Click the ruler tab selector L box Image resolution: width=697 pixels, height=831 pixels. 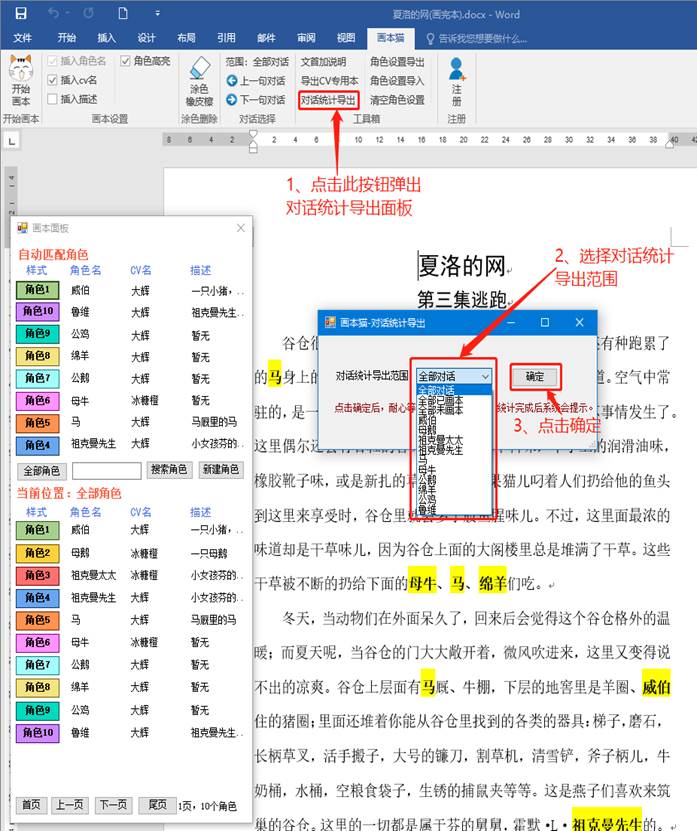tap(12, 140)
